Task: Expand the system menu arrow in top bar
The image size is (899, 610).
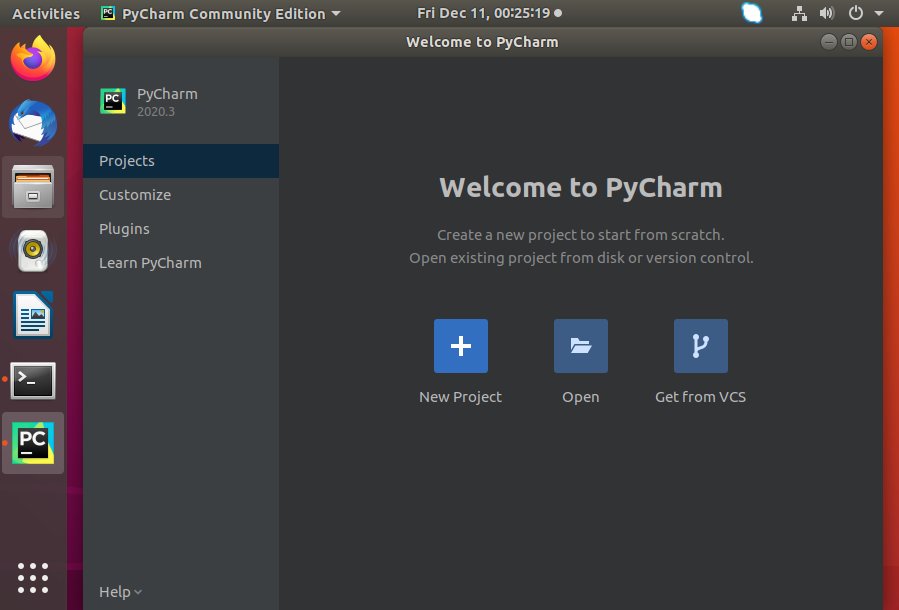Action: (879, 13)
